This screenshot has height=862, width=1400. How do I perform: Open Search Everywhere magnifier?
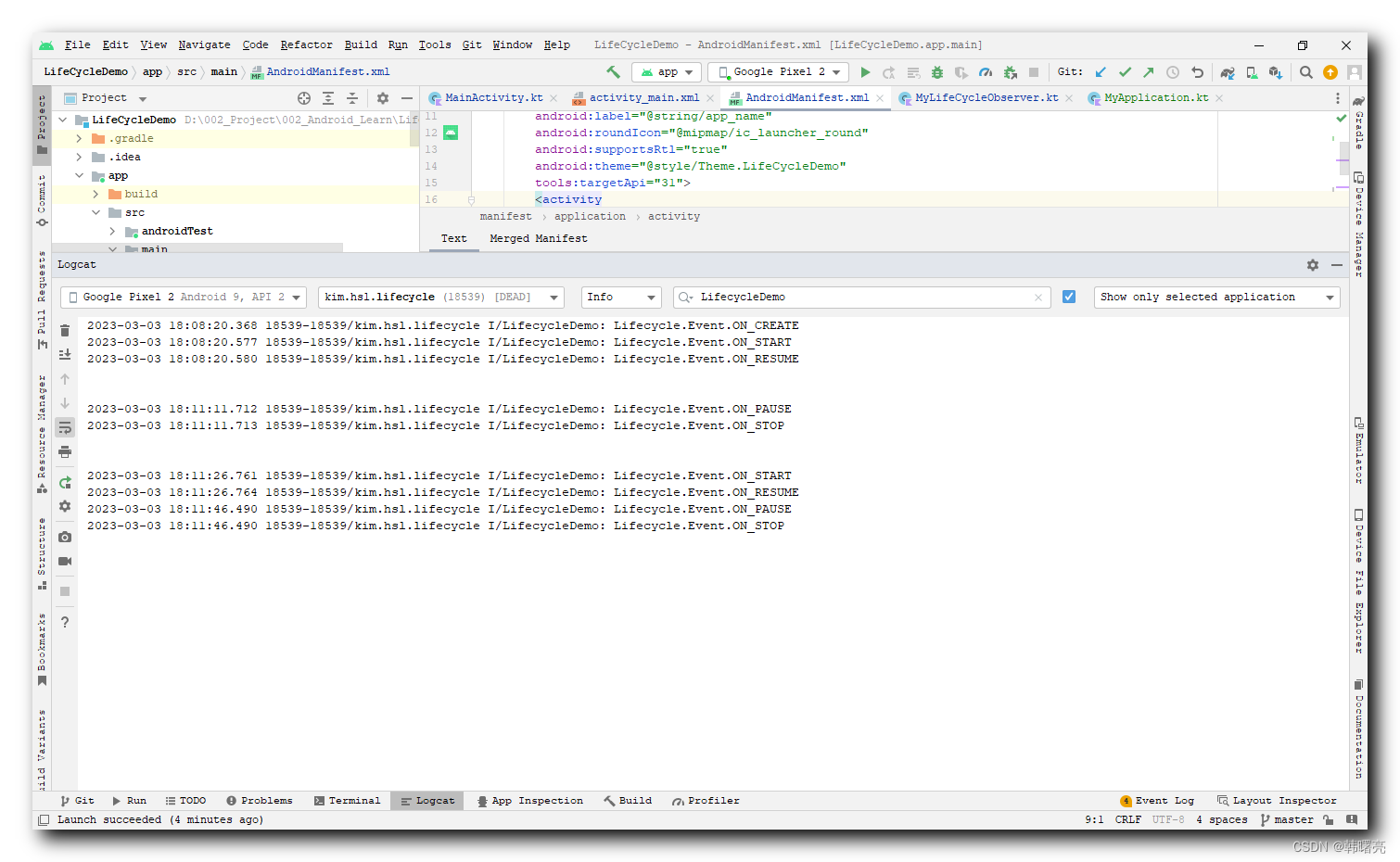[x=1306, y=72]
